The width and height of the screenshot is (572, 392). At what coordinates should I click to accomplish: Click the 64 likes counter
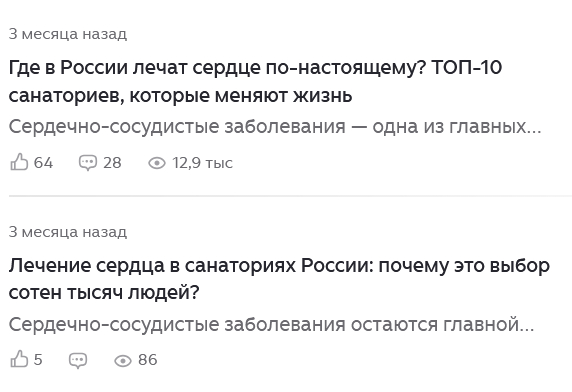click(x=43, y=163)
